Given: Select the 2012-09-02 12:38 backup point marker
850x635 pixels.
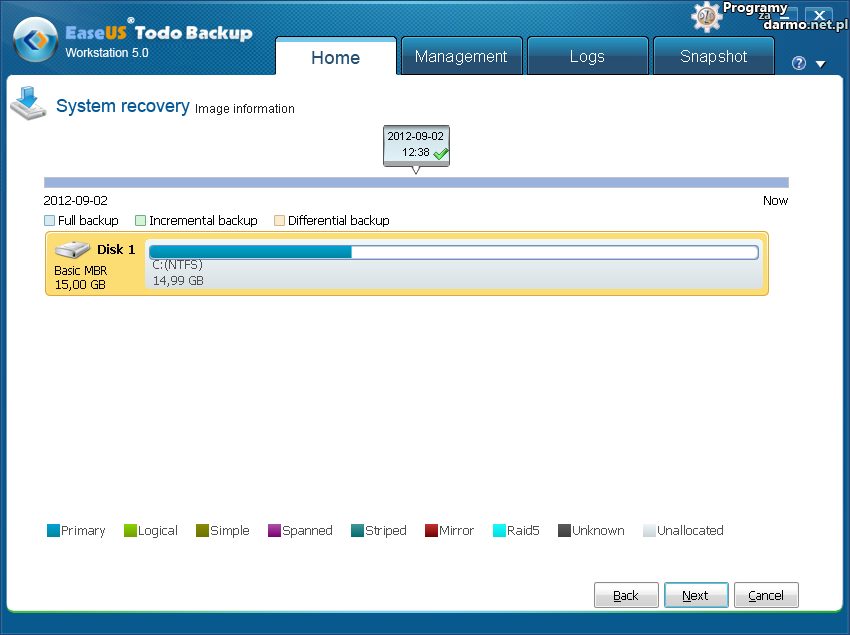Looking at the screenshot, I should click(x=415, y=145).
